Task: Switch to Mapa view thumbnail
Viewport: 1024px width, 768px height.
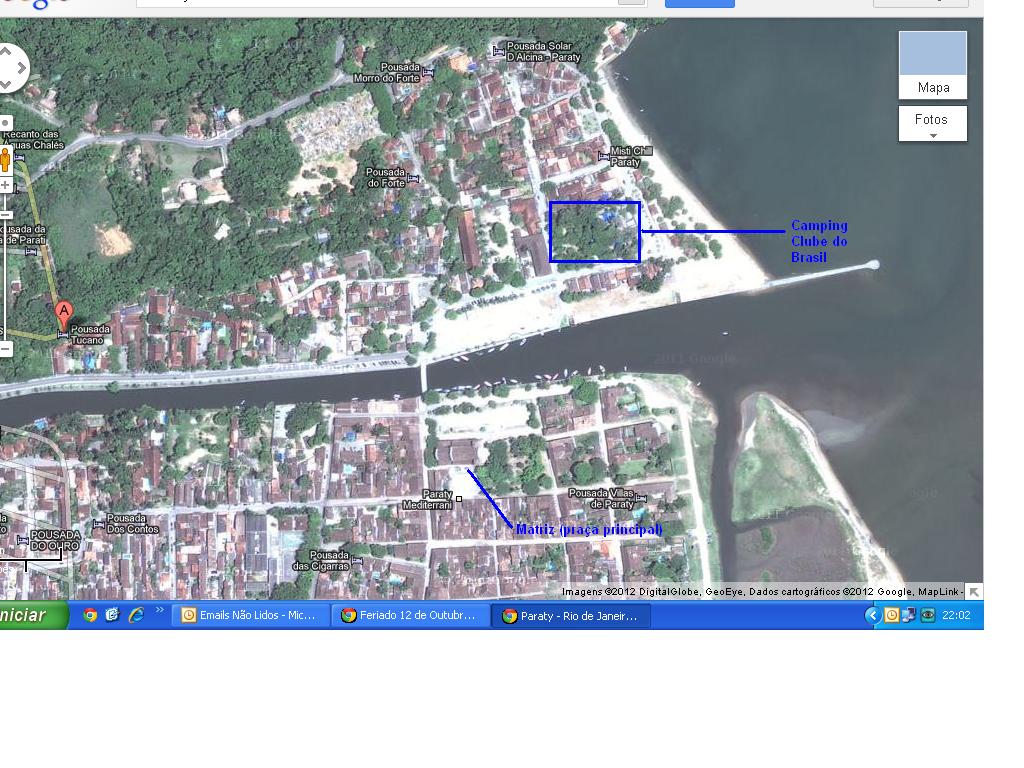Action: (x=932, y=63)
